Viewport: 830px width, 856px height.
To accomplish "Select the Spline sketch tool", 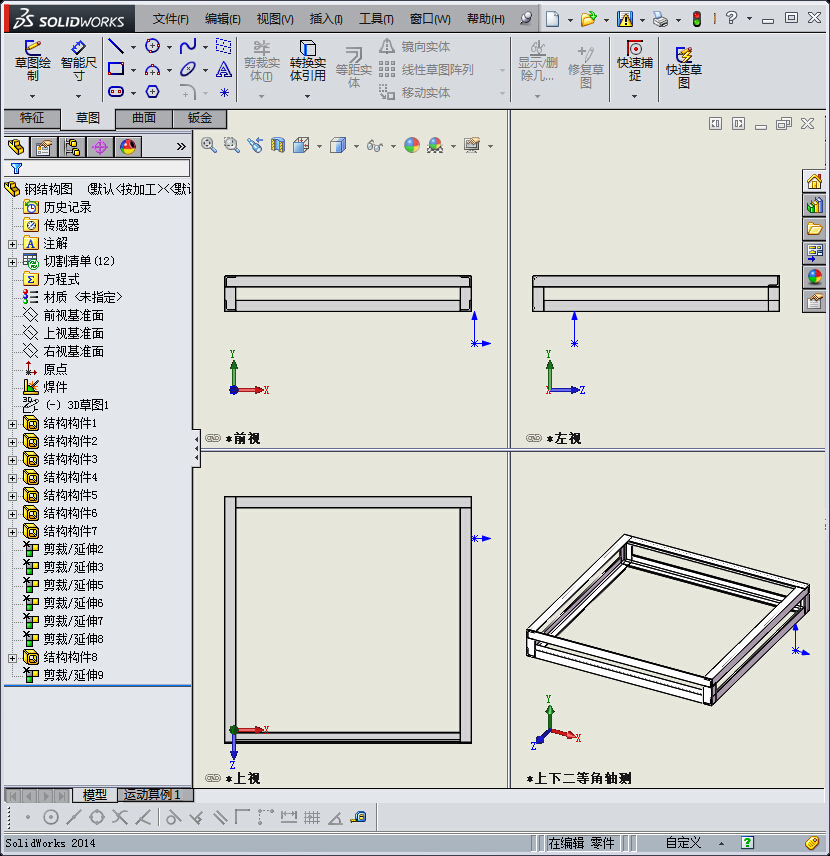I will coord(188,46).
